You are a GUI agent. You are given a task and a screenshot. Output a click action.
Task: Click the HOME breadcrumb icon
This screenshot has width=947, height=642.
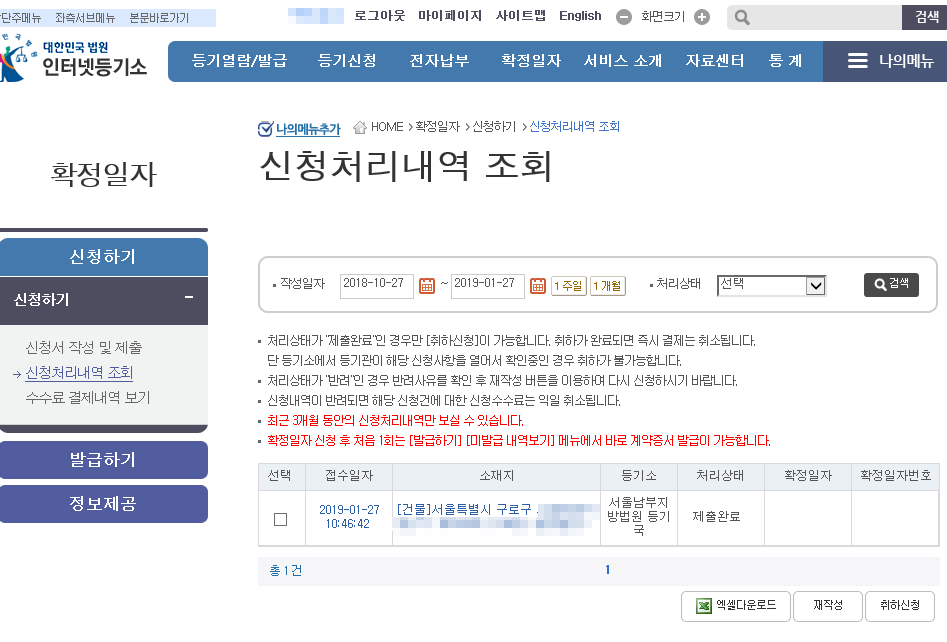coord(360,127)
